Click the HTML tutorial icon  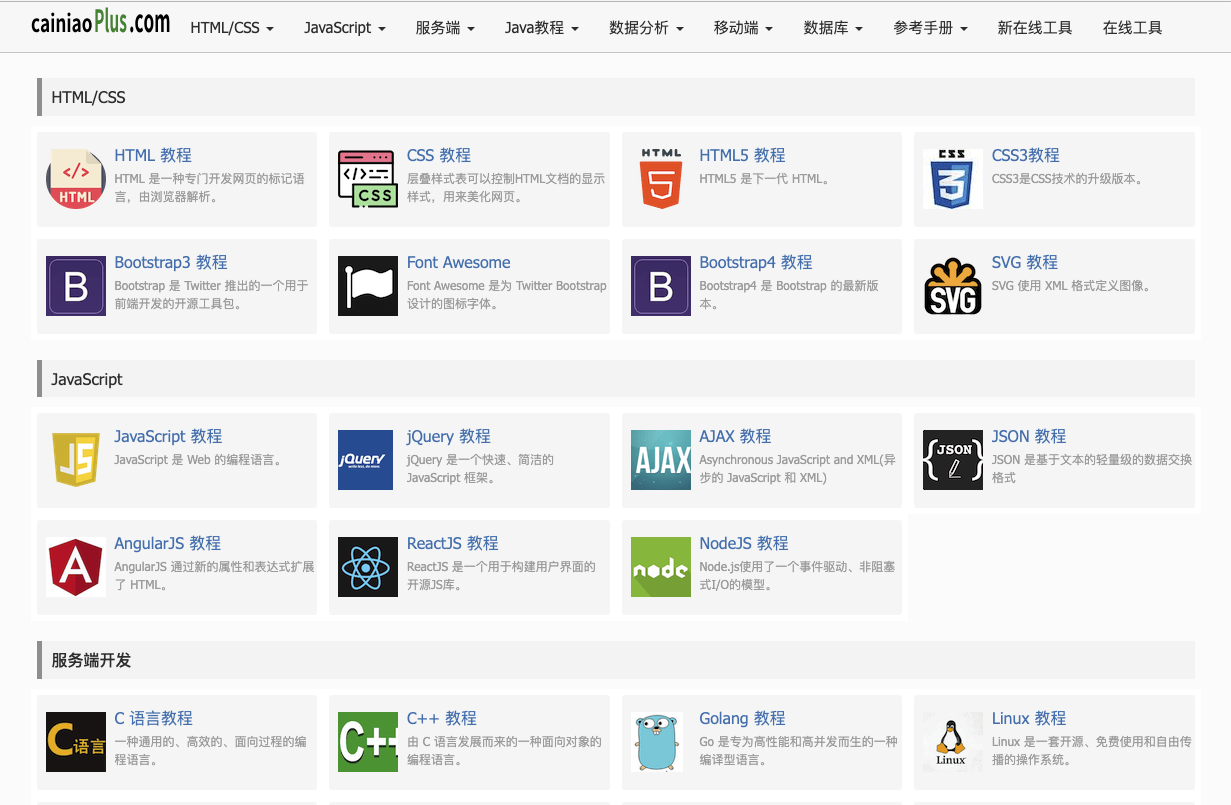[x=76, y=179]
